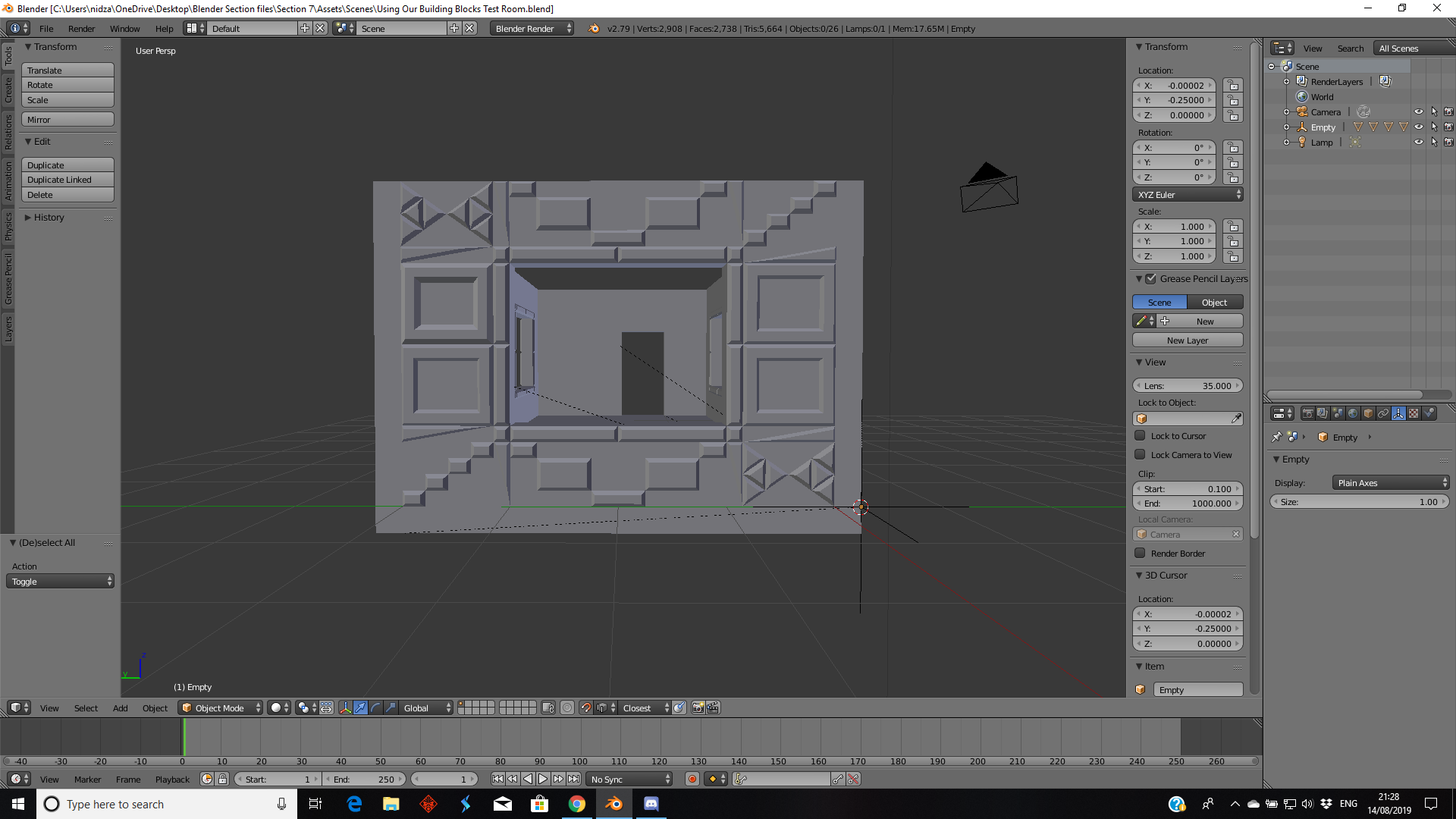Click the Lamp icon in outliner

pos(1302,143)
